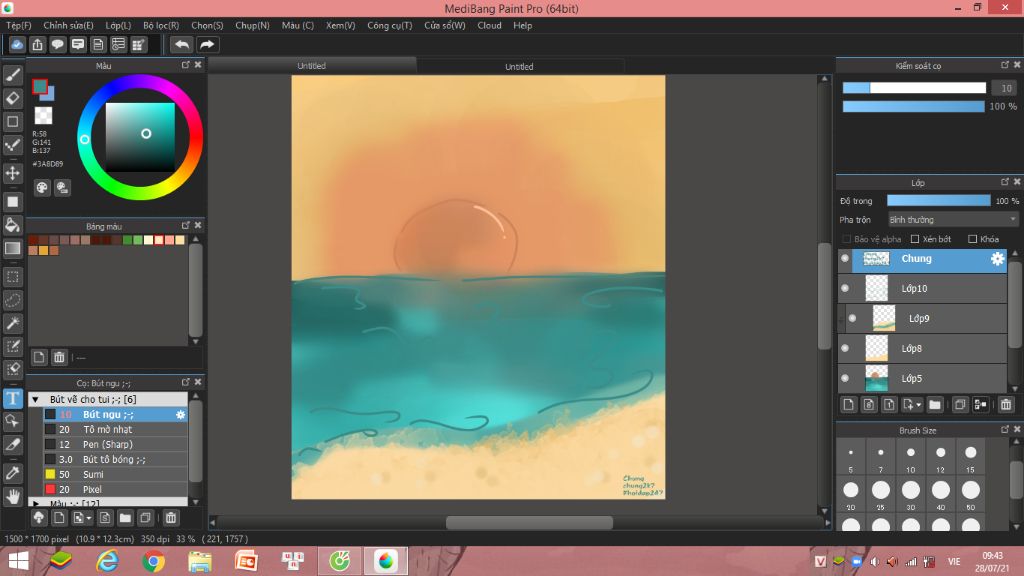Image resolution: width=1024 pixels, height=576 pixels.
Task: Select the transparent color swatch
Action: tap(43, 116)
